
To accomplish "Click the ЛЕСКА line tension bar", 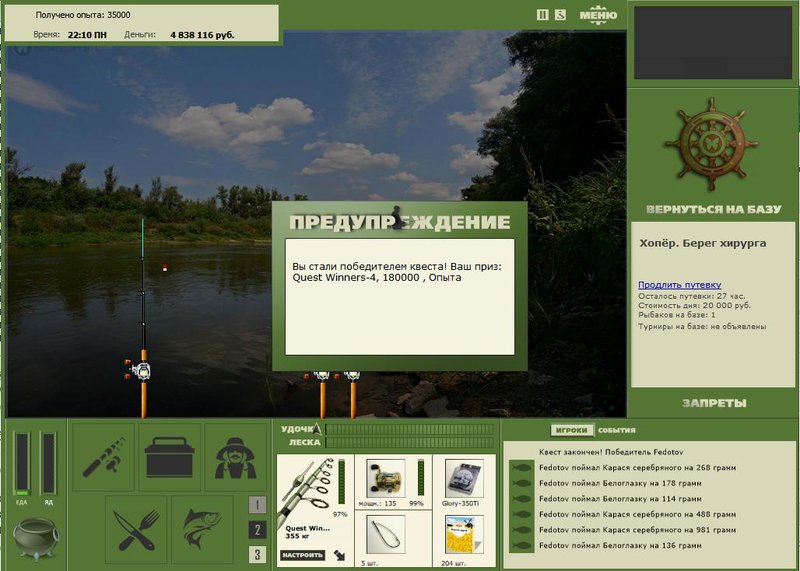I will pos(410,442).
